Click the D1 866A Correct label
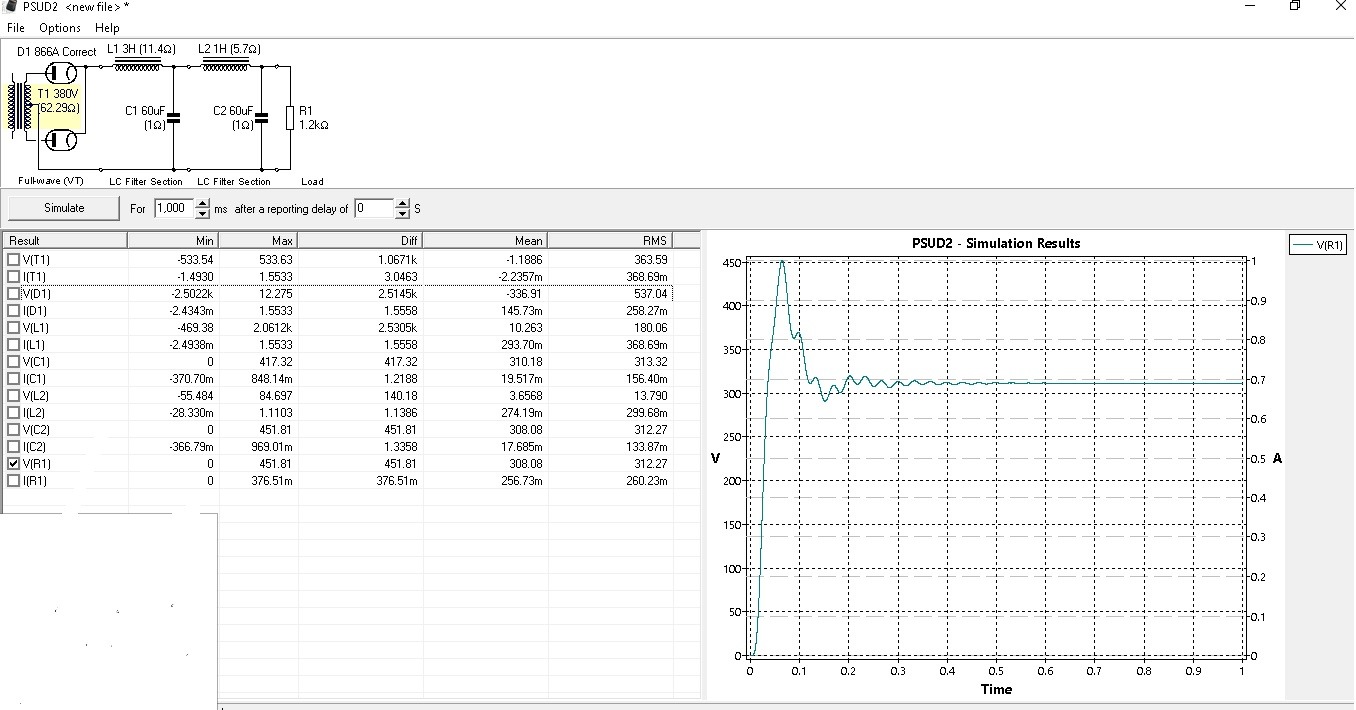The image size is (1356, 710). pos(57,51)
